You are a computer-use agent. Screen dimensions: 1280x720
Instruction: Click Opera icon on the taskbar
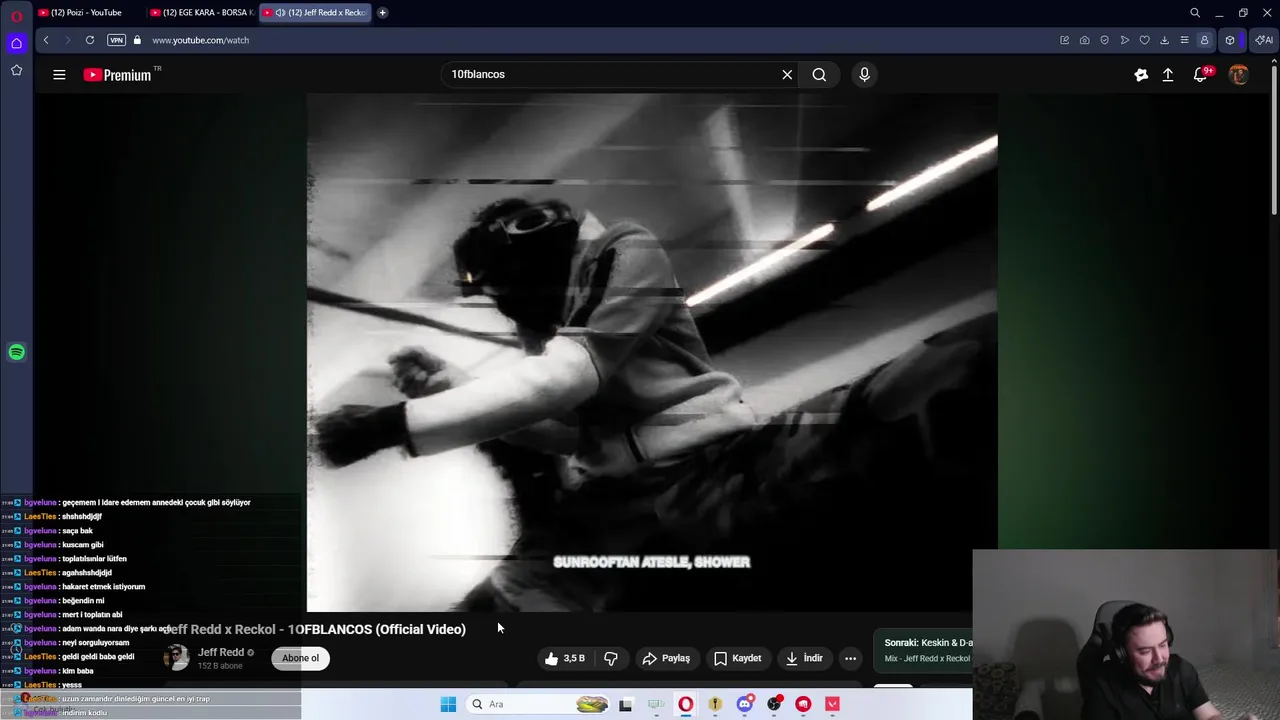pos(686,704)
